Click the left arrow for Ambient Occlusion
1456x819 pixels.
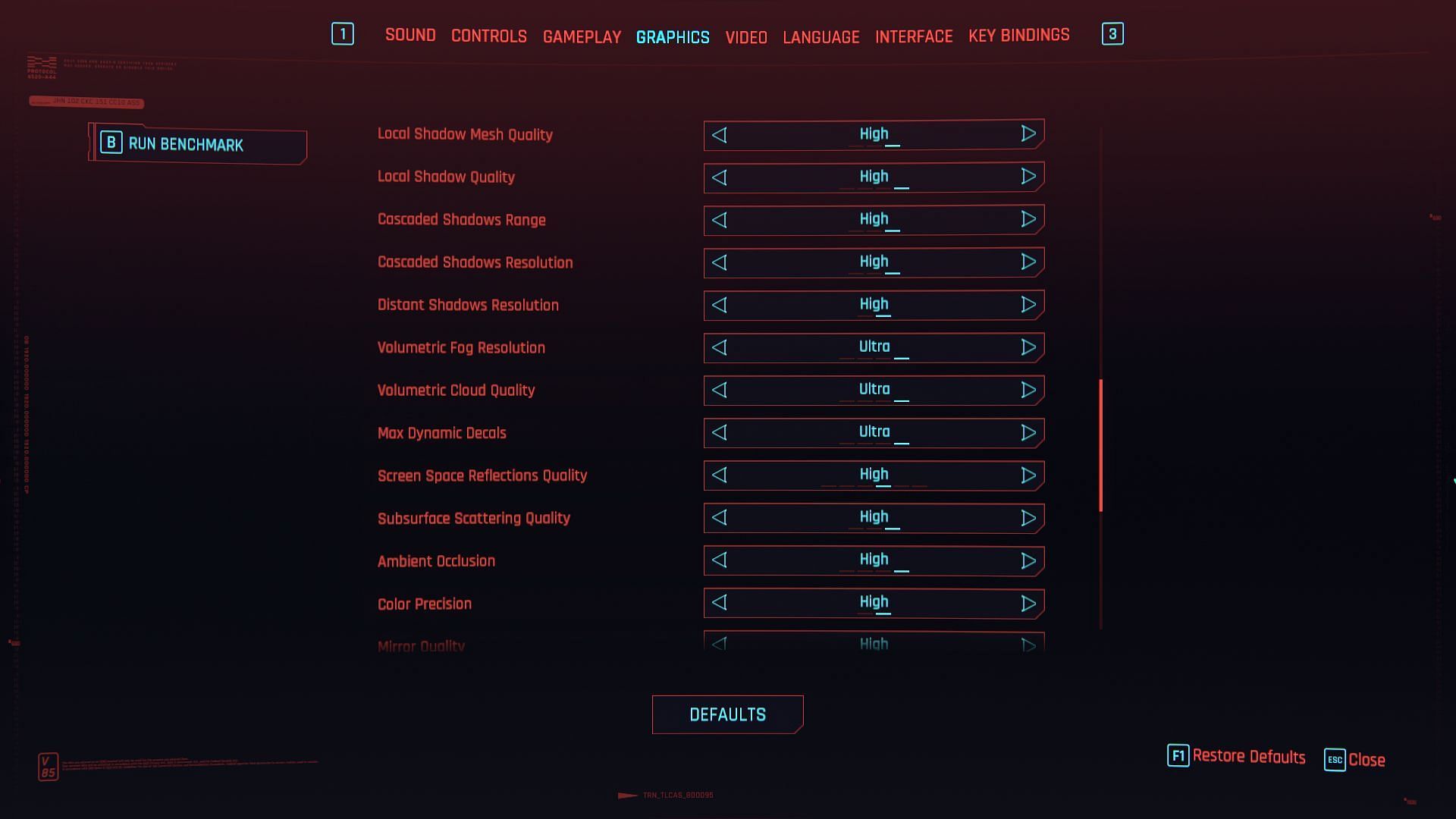[720, 560]
